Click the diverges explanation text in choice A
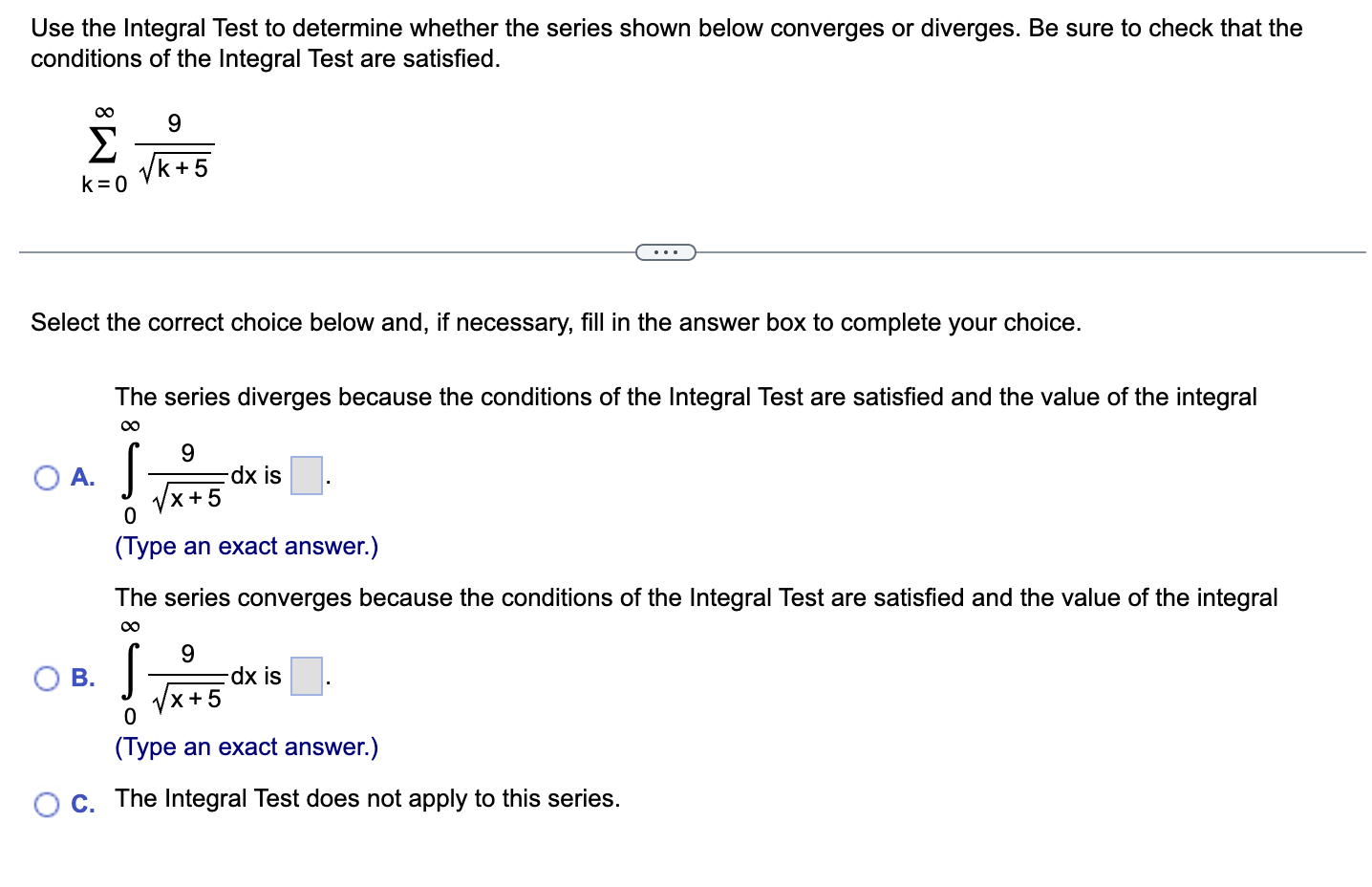 [684, 397]
